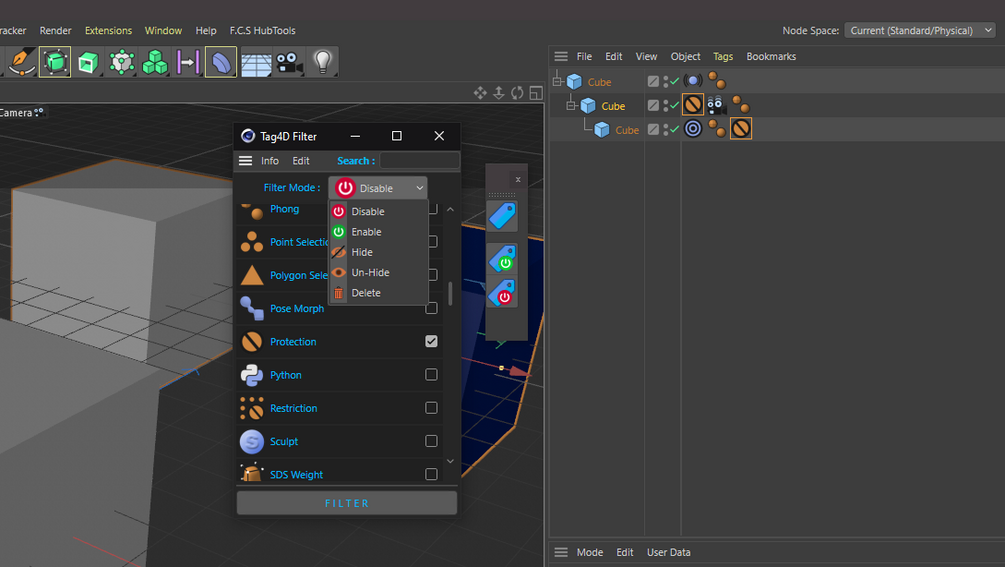This screenshot has height=567, width=1005.
Task: Check the SDS Weight tag checkbox
Action: 431,474
